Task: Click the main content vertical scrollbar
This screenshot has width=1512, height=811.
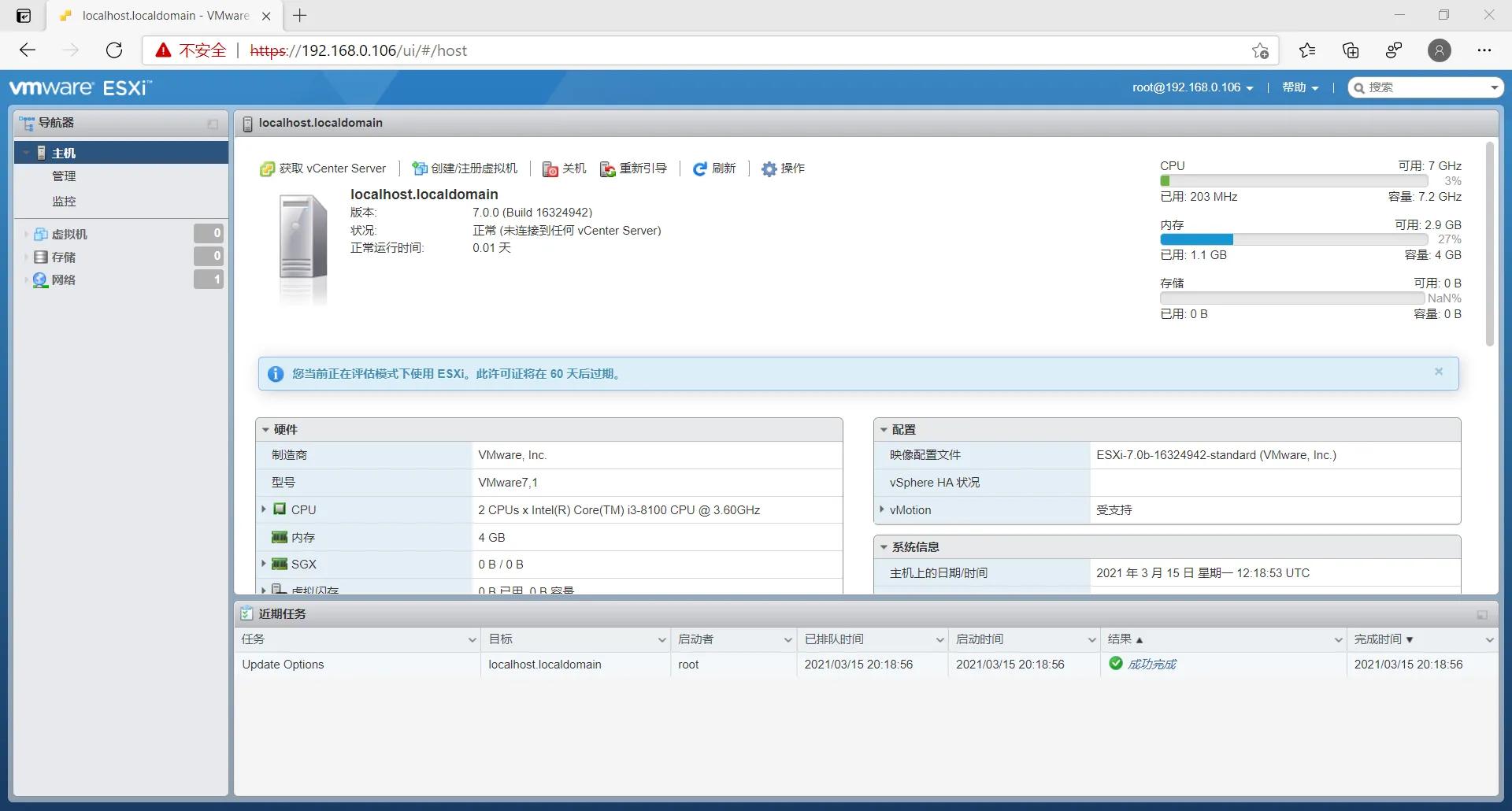Action: point(1490,244)
